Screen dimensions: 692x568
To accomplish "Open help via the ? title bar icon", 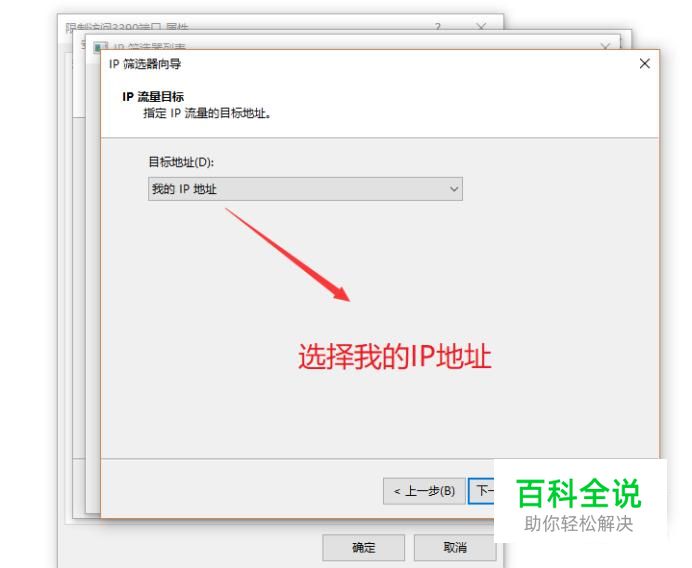I will 437,26.
